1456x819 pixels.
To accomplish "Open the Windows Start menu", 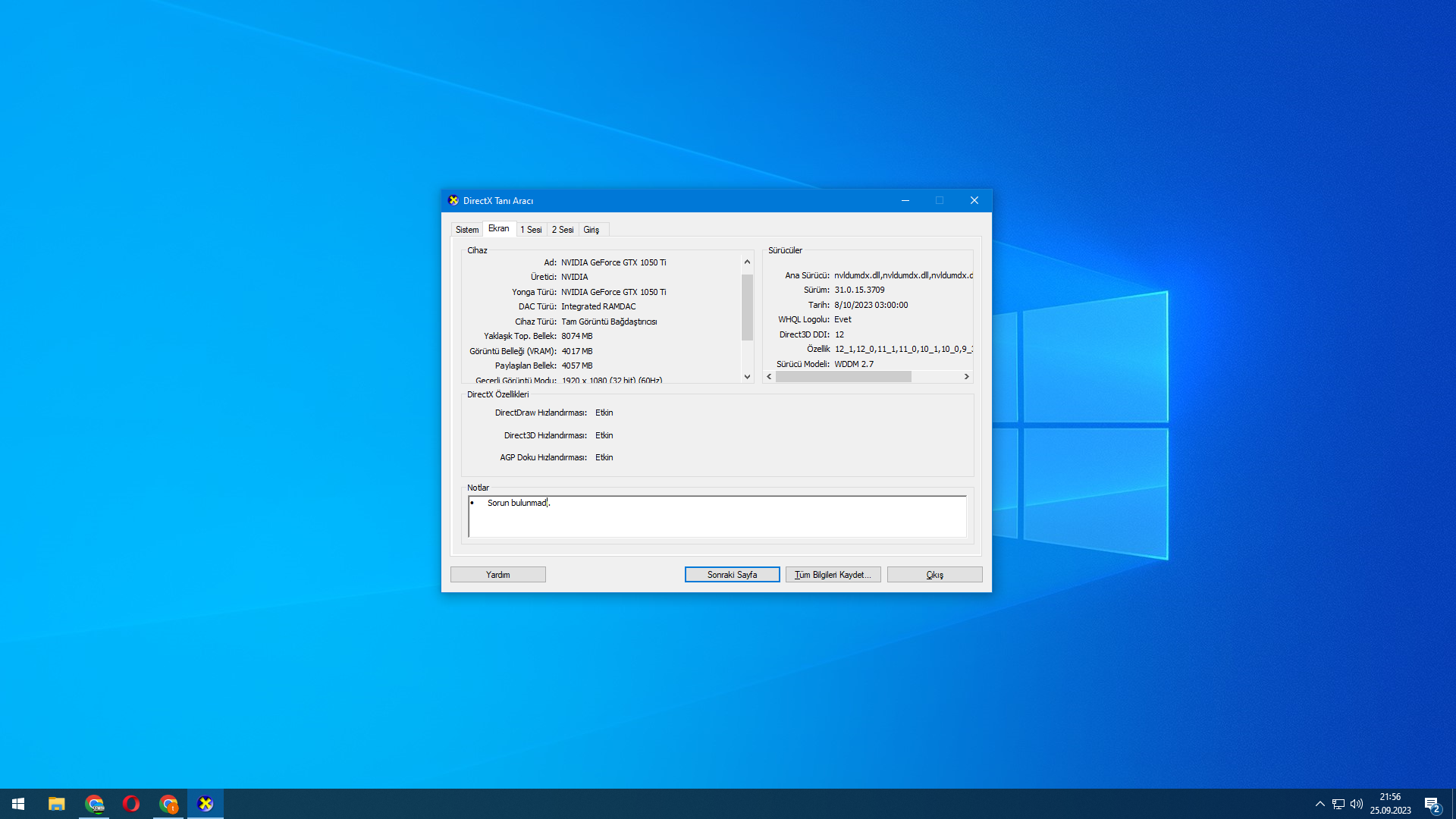I will (x=18, y=804).
